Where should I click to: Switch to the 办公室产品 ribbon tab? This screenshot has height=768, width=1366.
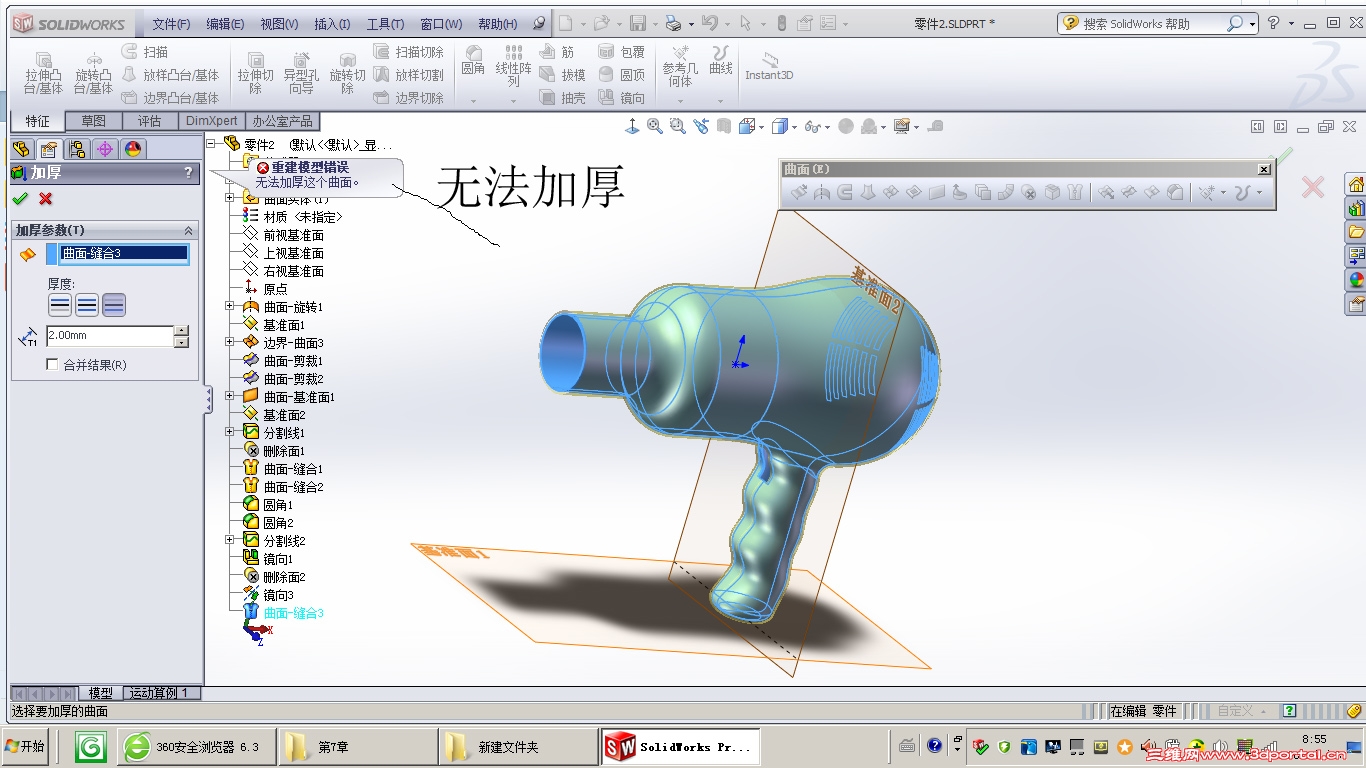click(285, 121)
